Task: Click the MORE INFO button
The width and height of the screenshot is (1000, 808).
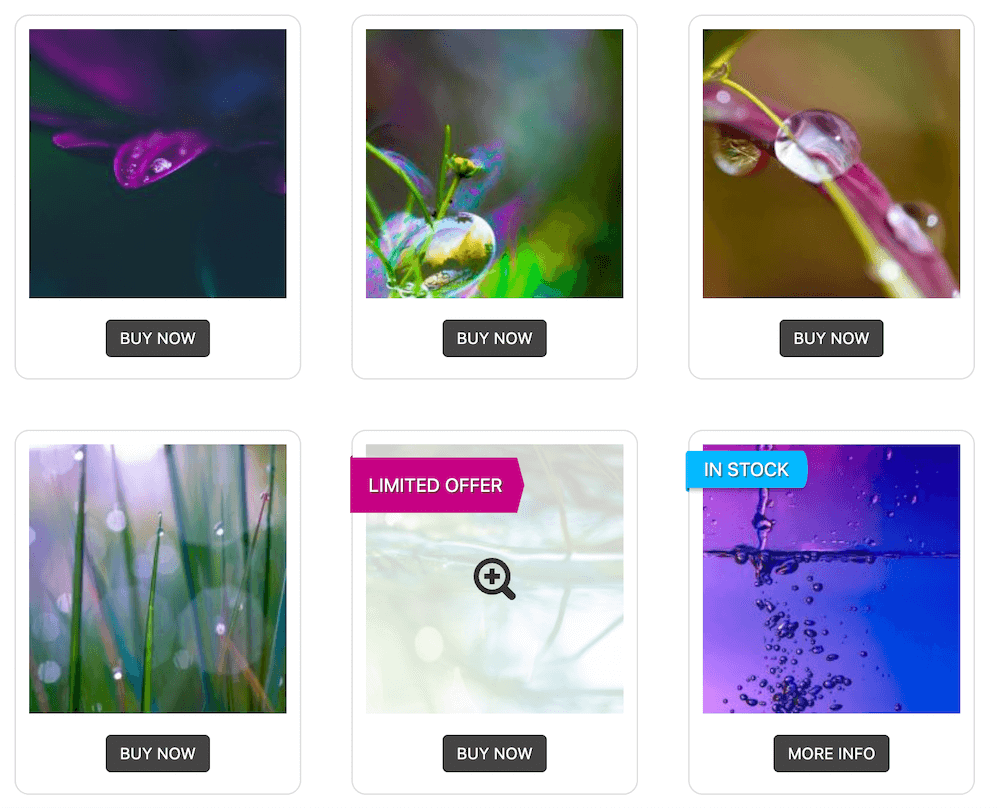Action: 831,753
